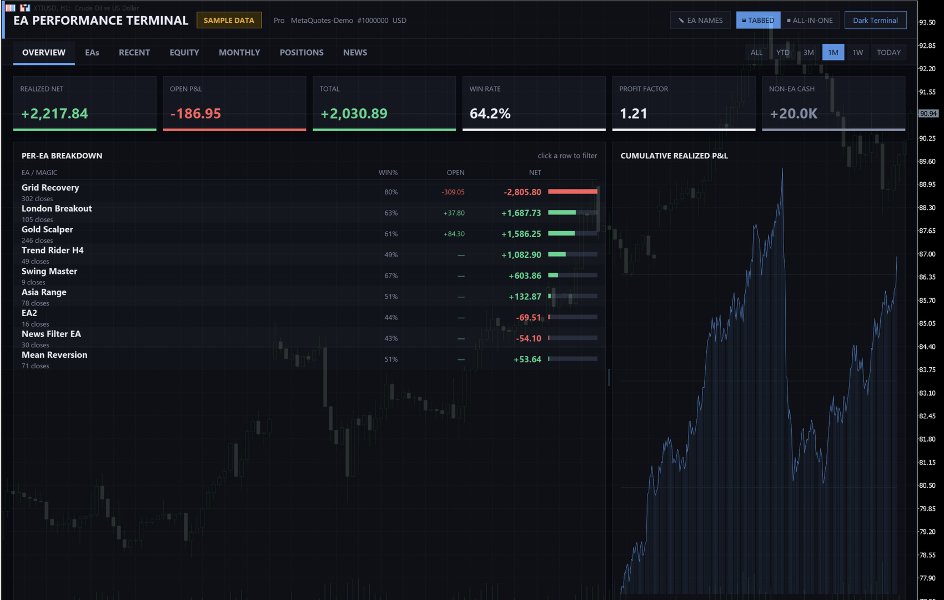Select the 1W time range
This screenshot has height=600, width=944.
857,52
